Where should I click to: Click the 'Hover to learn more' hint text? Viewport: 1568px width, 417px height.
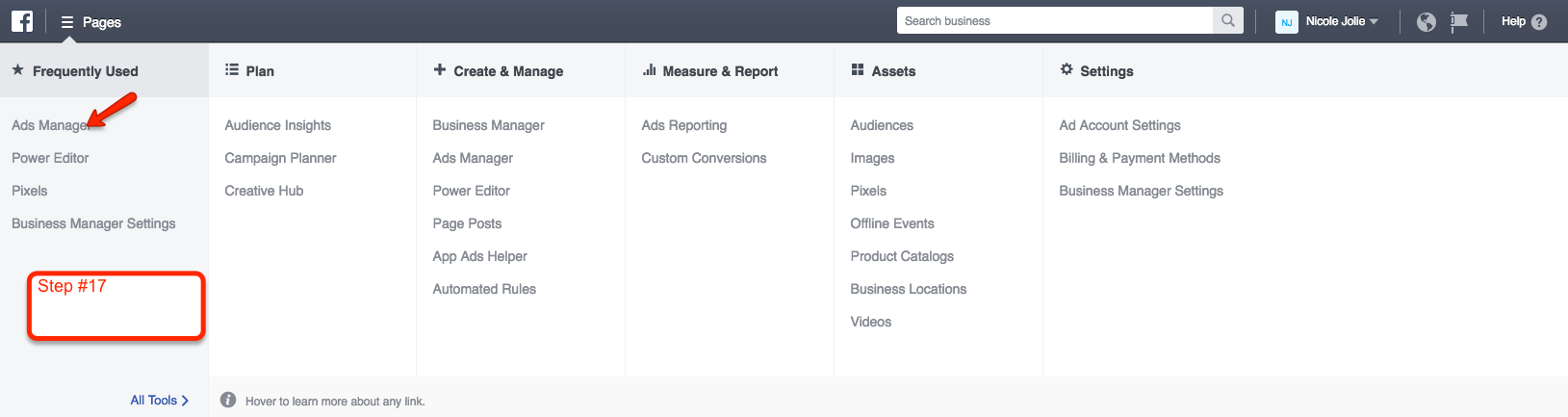point(335,402)
